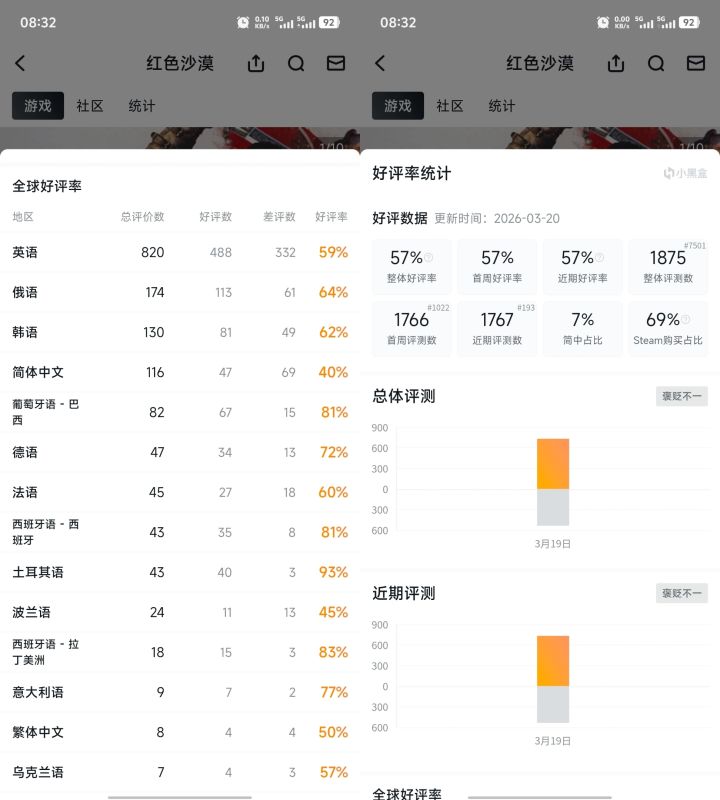Open the mail icon on the left screen
The width and height of the screenshot is (720, 800).
336,63
